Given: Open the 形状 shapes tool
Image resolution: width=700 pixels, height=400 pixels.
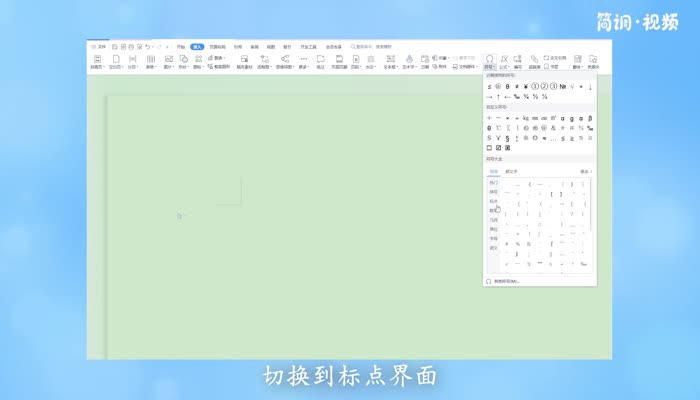Looking at the screenshot, I should tap(184, 61).
